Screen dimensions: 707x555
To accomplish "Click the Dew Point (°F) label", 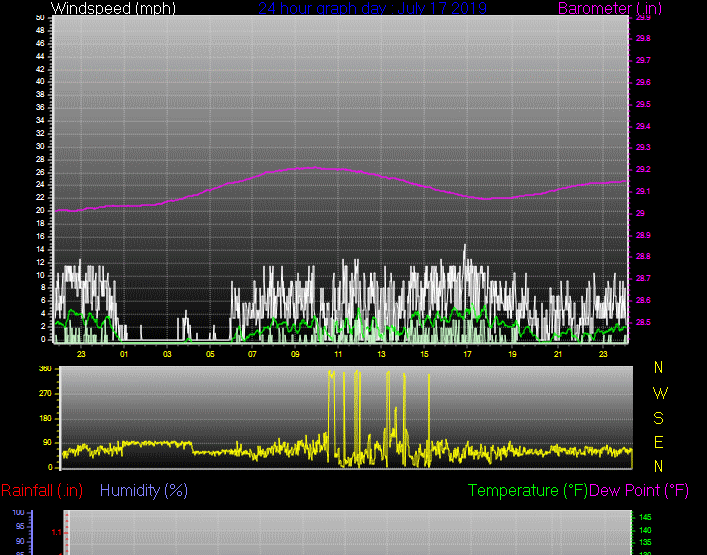I will (639, 490).
